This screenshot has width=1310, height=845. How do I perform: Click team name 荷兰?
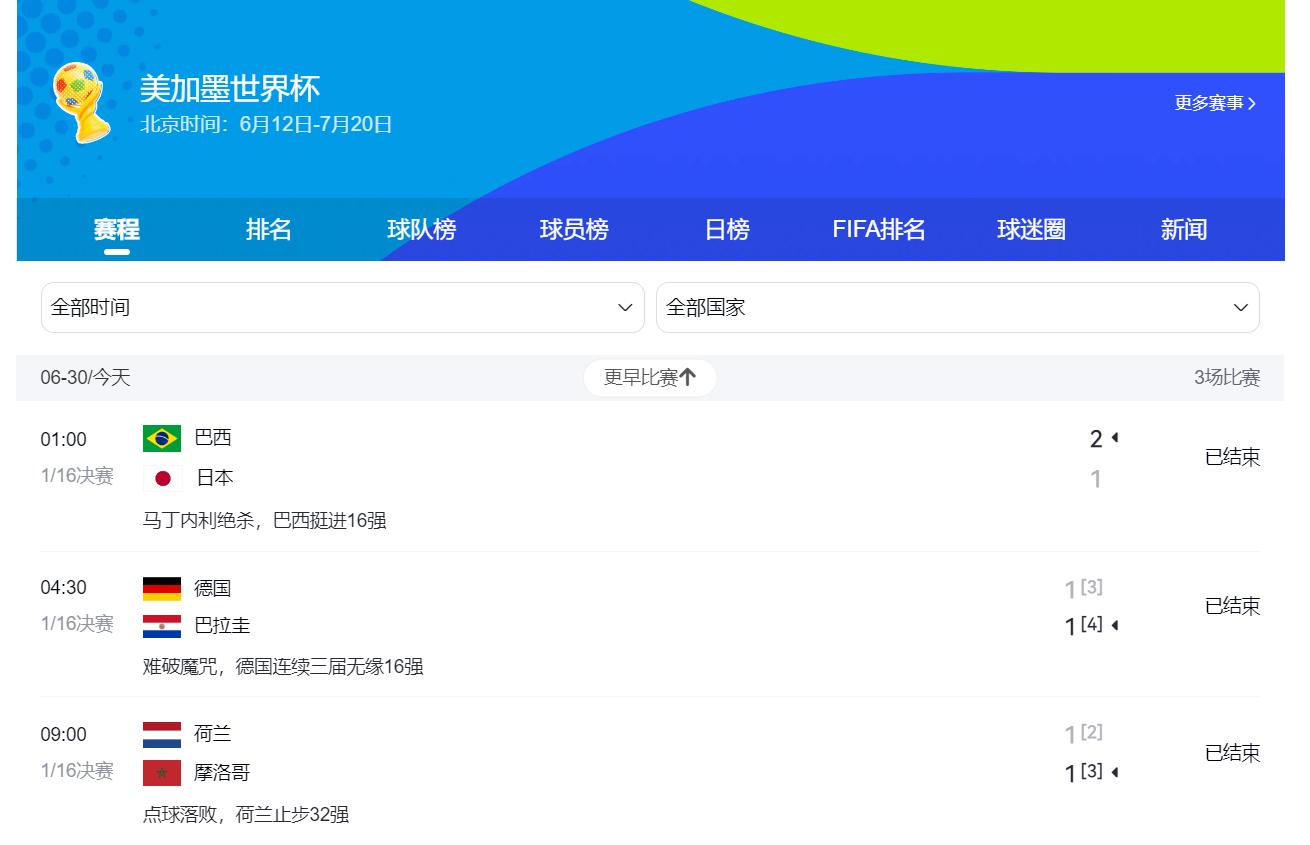[x=213, y=735]
